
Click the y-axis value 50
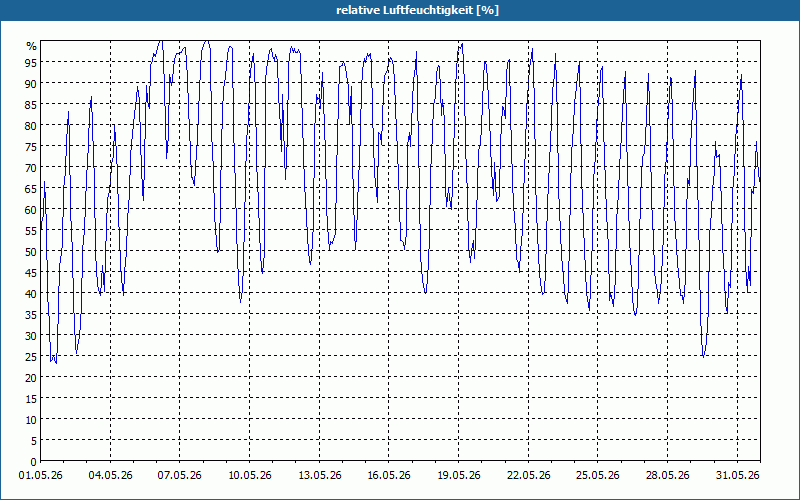pos(31,252)
